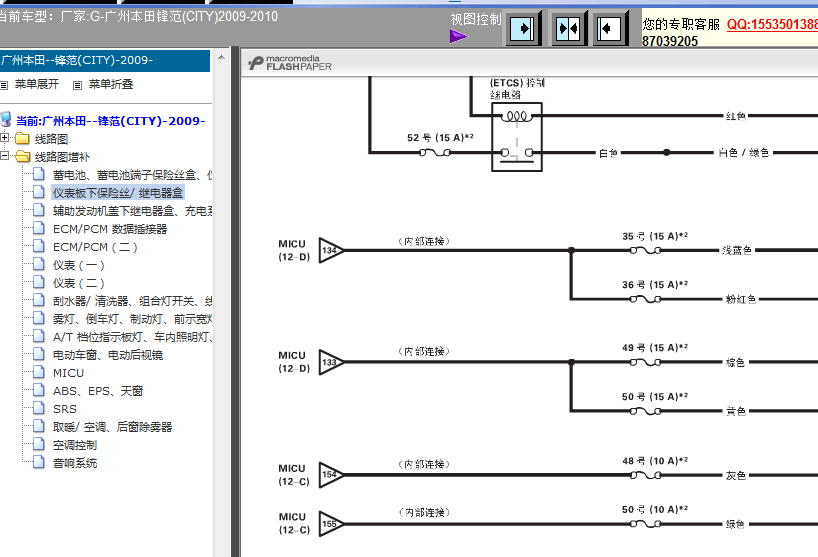
Task: Open the SRS document
Action: [65, 409]
